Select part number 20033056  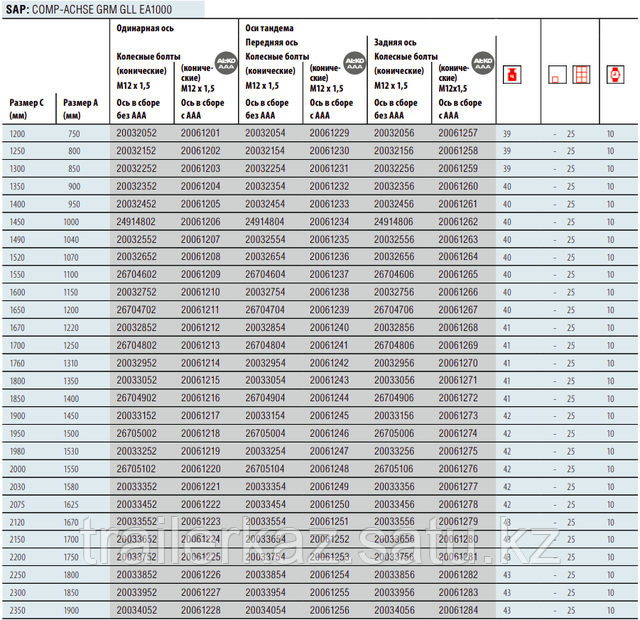(x=394, y=380)
